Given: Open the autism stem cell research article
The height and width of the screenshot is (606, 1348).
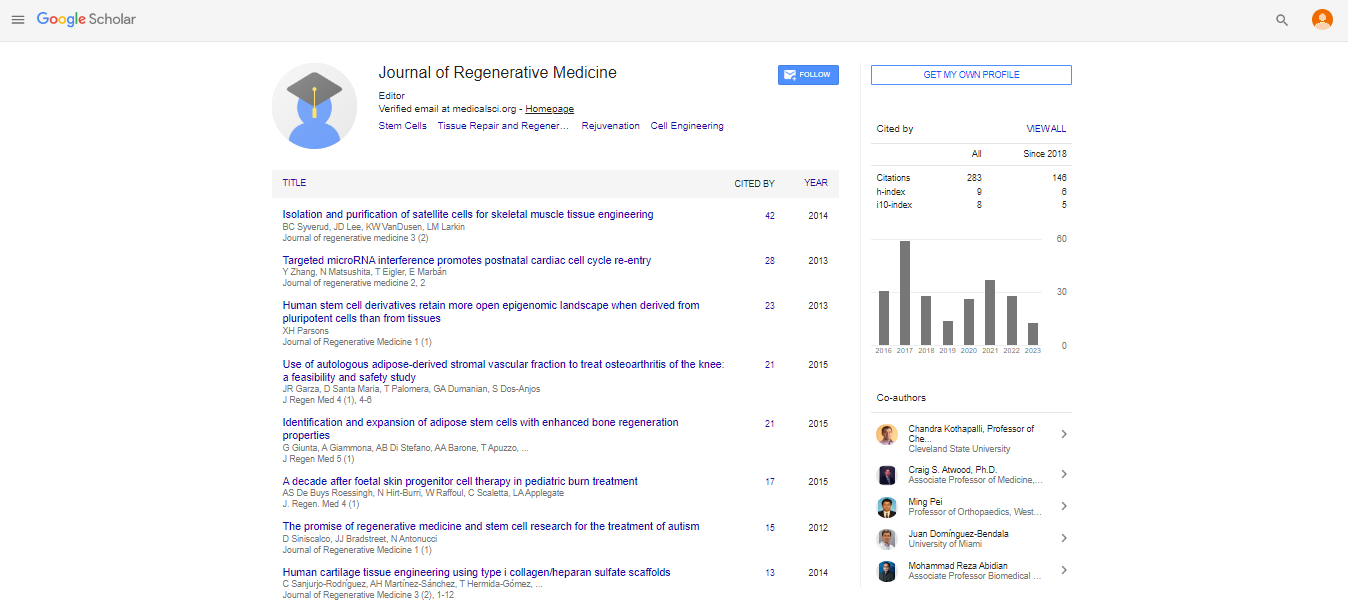Looking at the screenshot, I should point(491,526).
